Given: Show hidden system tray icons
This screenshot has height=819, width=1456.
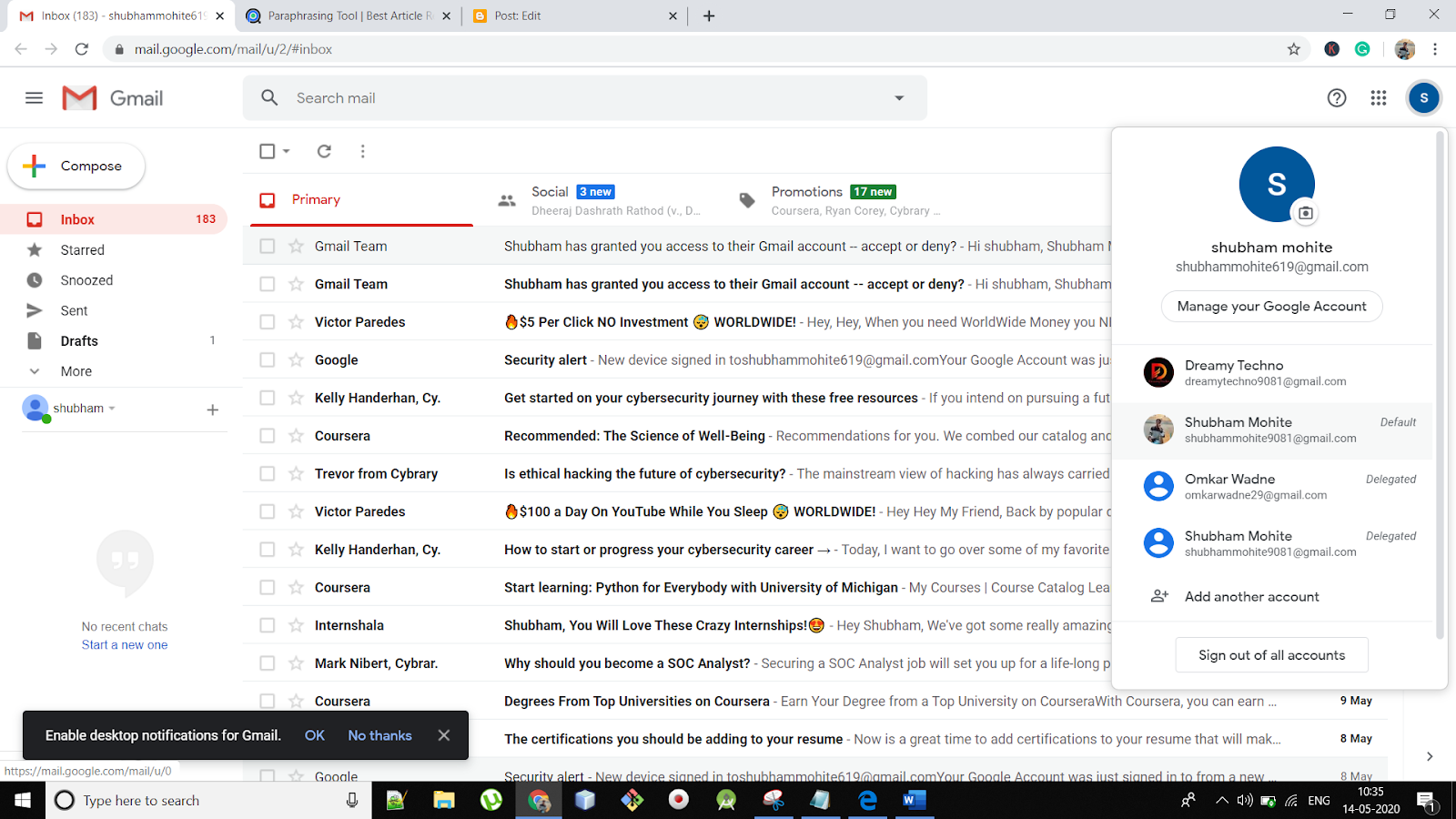Looking at the screenshot, I should (x=1221, y=801).
